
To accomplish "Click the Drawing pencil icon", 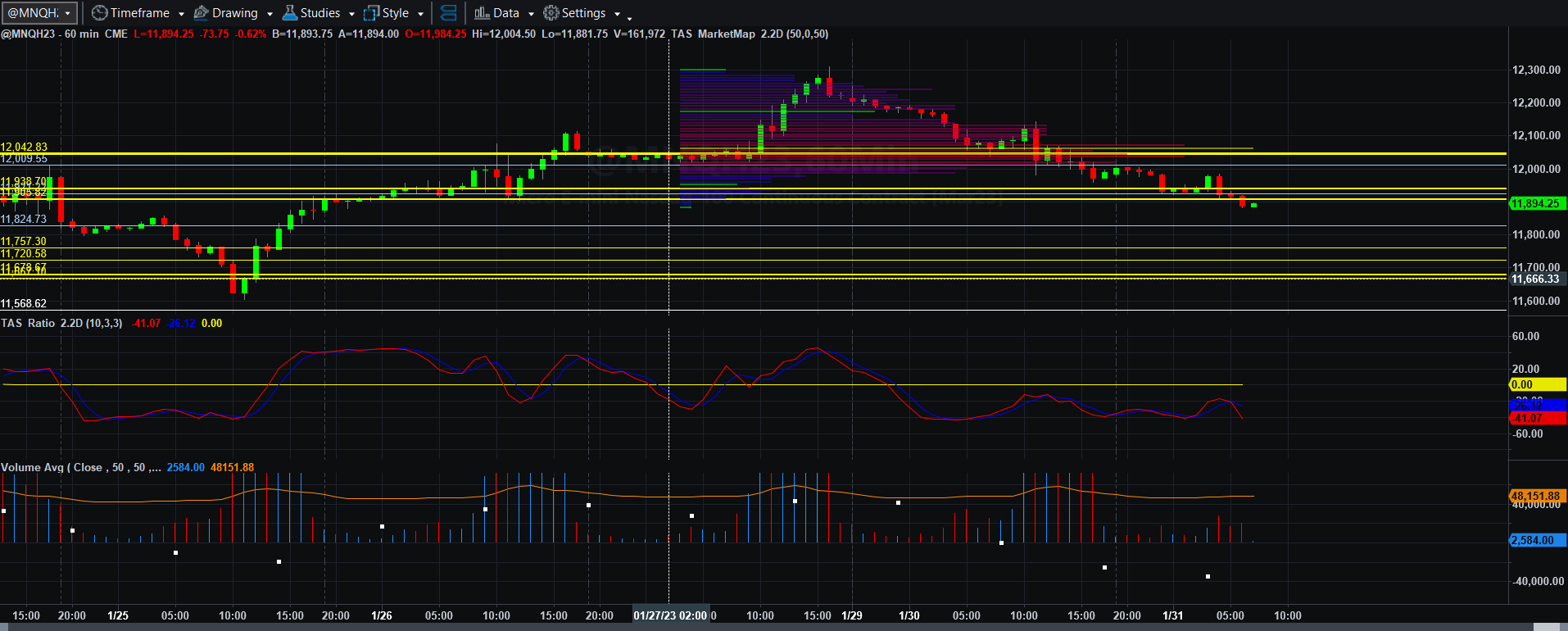I will point(201,13).
